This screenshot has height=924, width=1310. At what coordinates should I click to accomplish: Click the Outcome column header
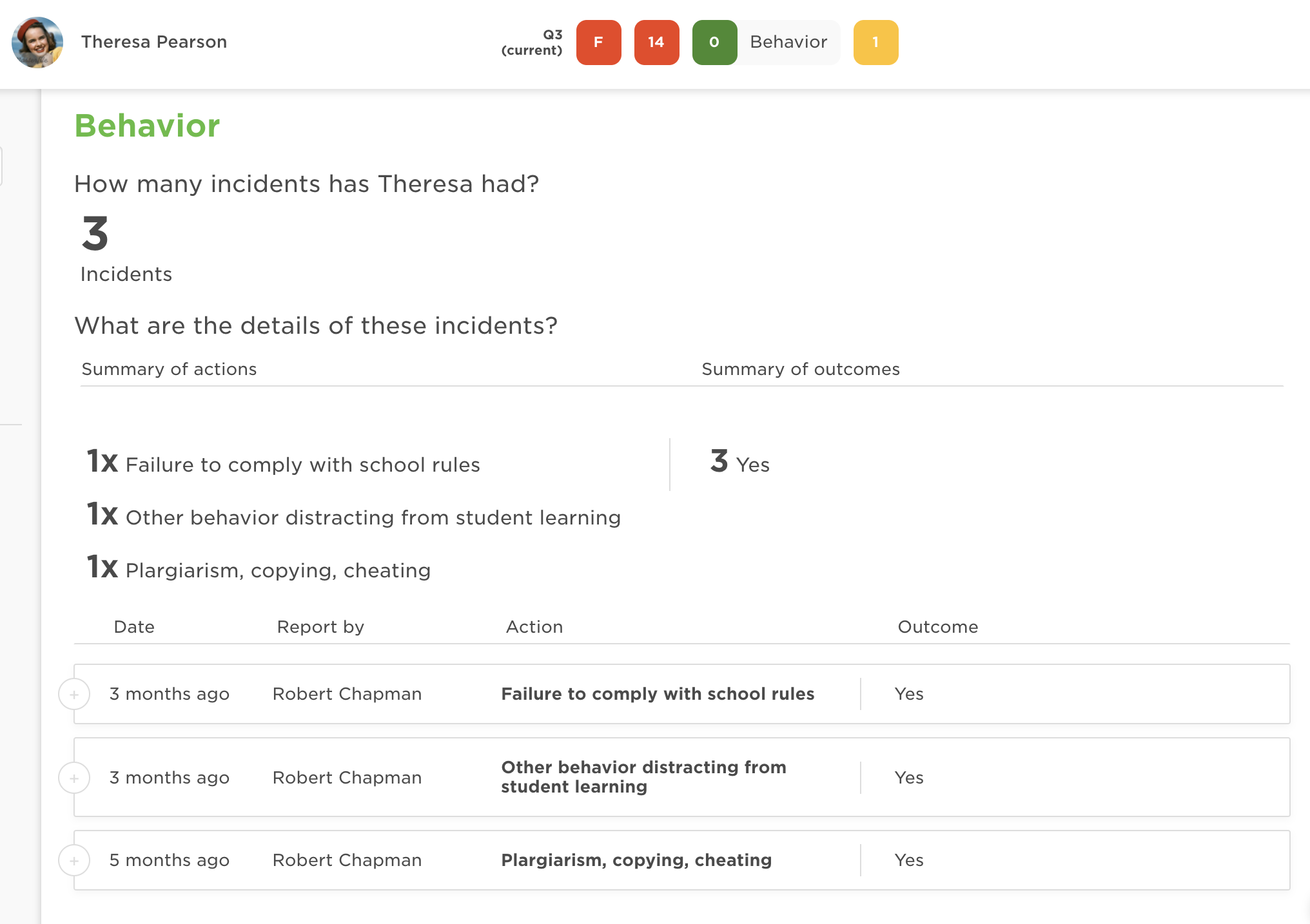(937, 627)
